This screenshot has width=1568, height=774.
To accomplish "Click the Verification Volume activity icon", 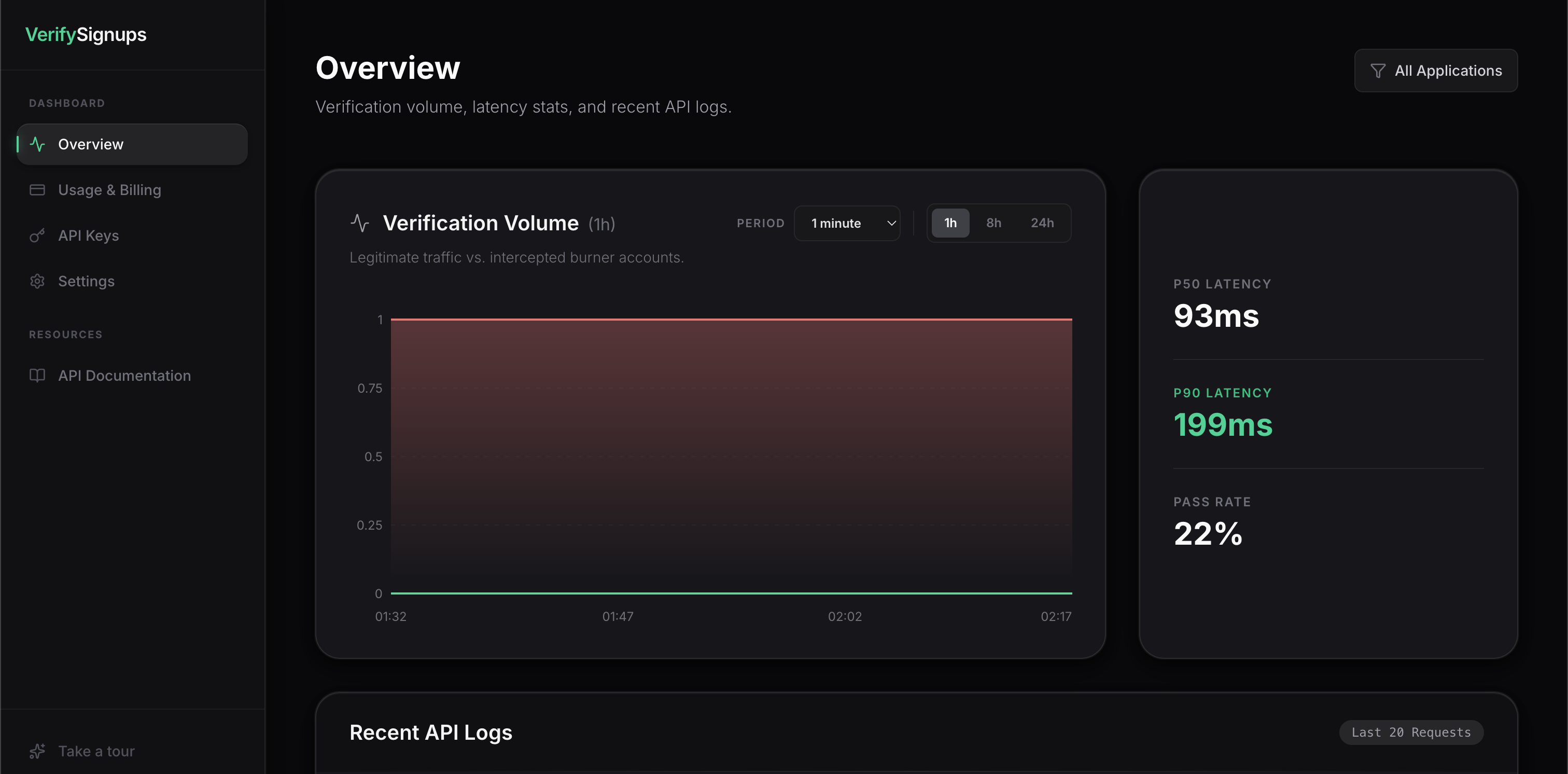I will (360, 223).
